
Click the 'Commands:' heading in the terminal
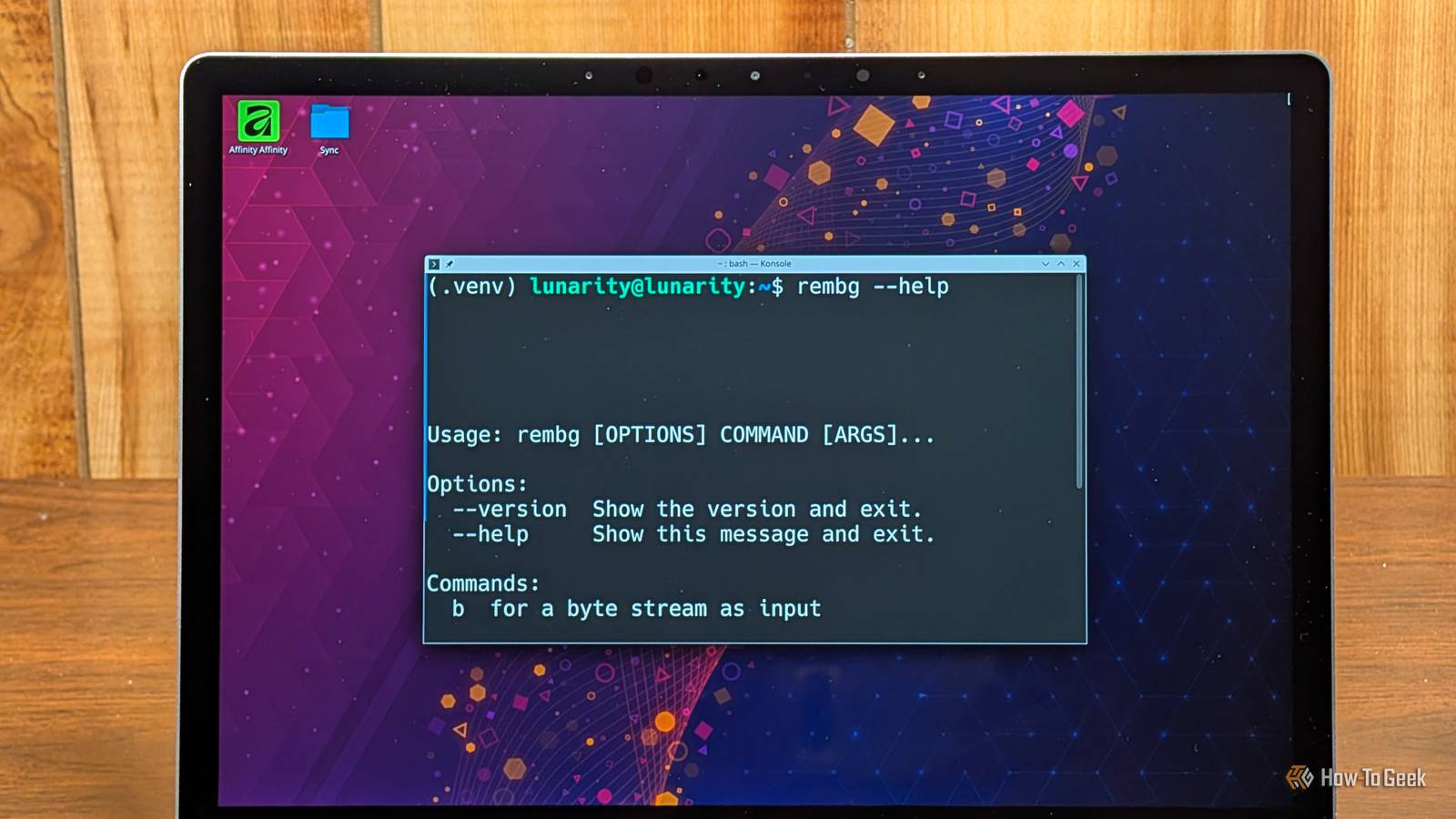coord(483,583)
